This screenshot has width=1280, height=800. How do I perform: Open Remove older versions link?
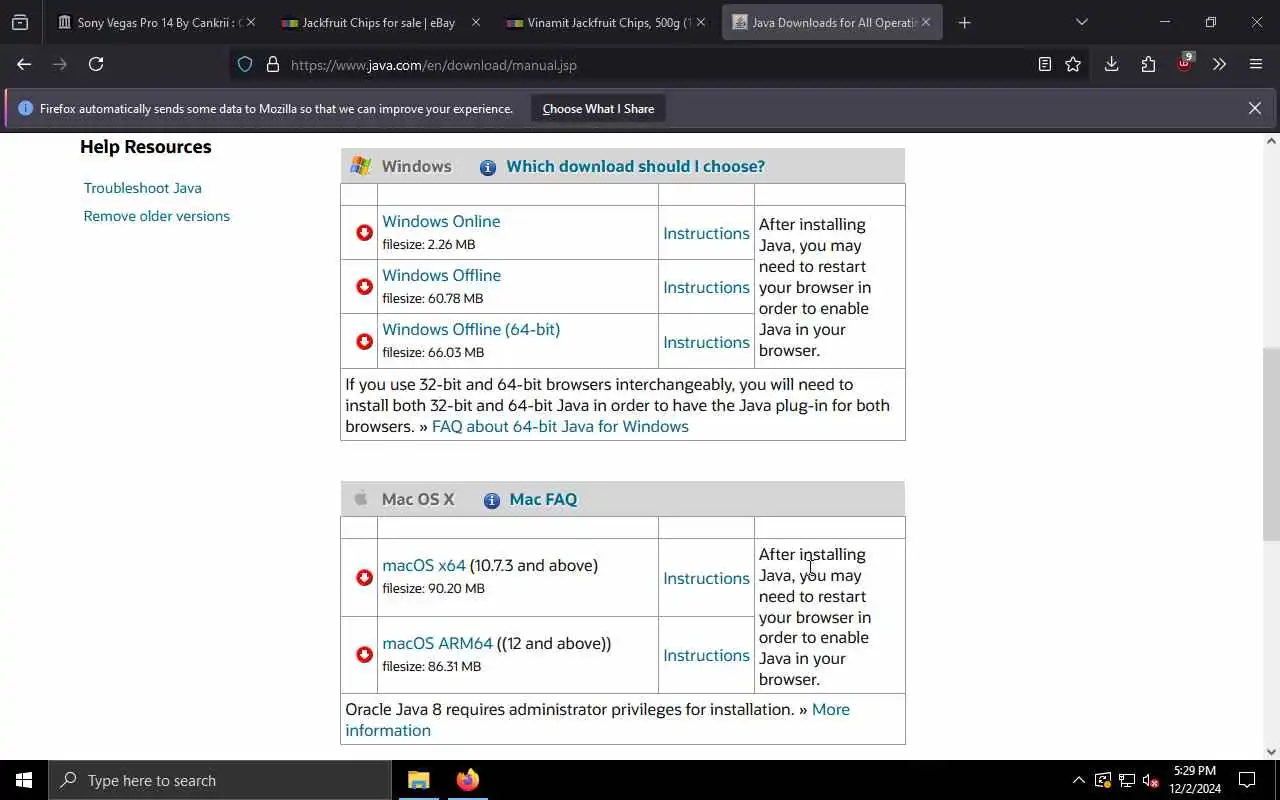[x=156, y=216]
